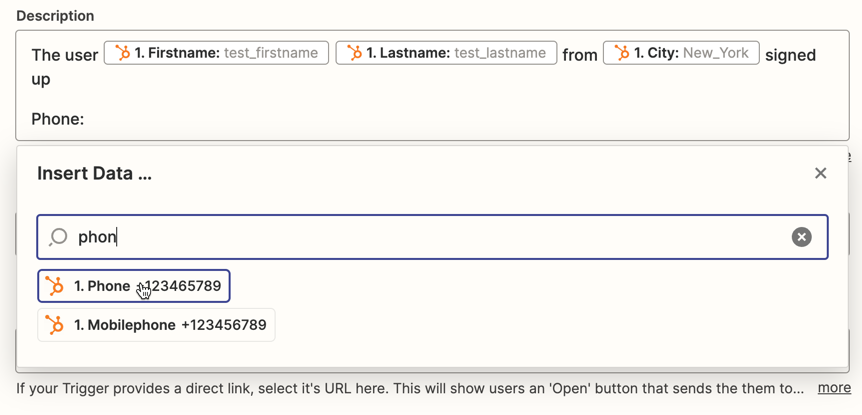Select the Lastname test_lastname data pill
The image size is (862, 415).
[446, 53]
